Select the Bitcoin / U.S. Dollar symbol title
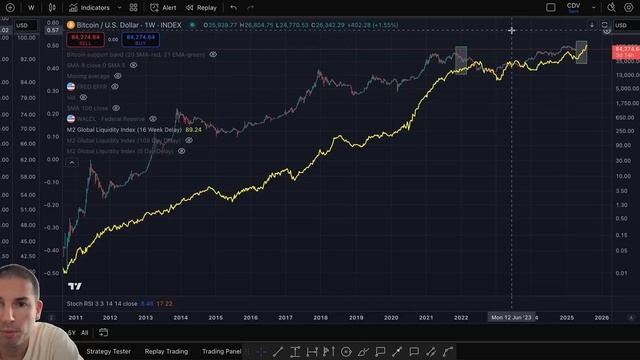640x360 pixels. (x=129, y=25)
